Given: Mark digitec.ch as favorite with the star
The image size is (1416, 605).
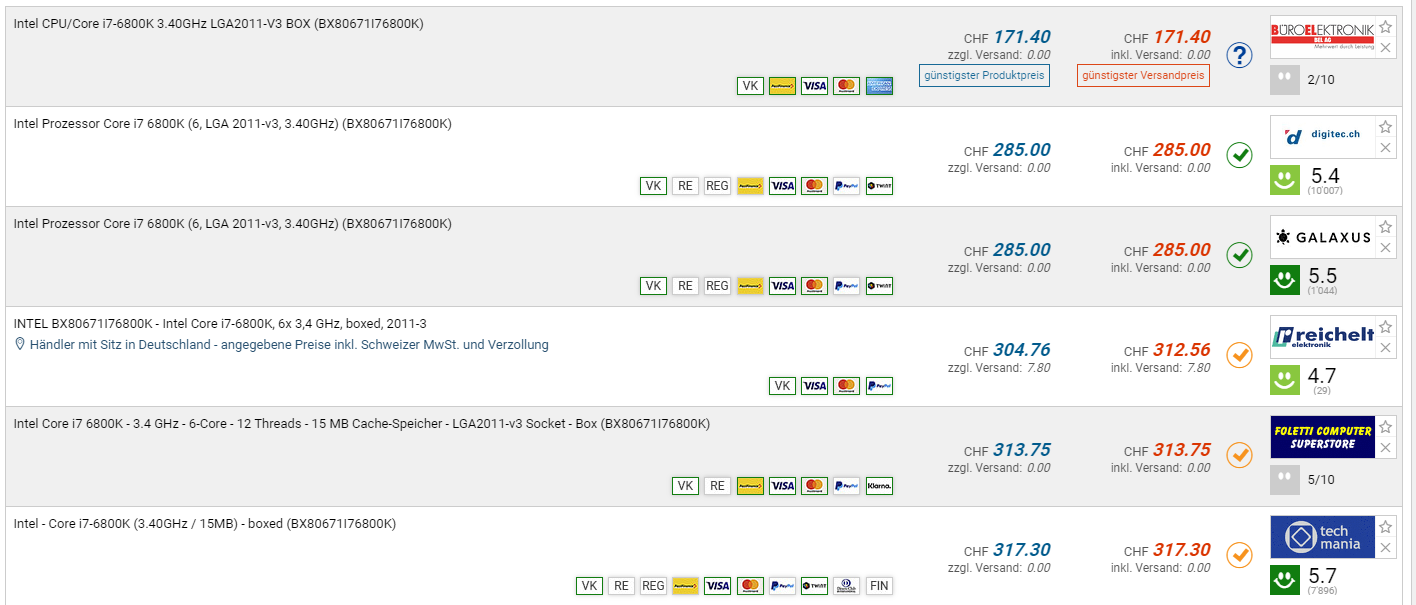Looking at the screenshot, I should (1385, 127).
